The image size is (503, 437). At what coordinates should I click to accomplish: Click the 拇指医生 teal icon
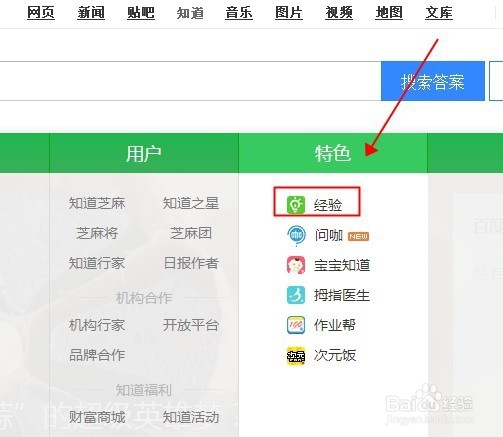296,295
